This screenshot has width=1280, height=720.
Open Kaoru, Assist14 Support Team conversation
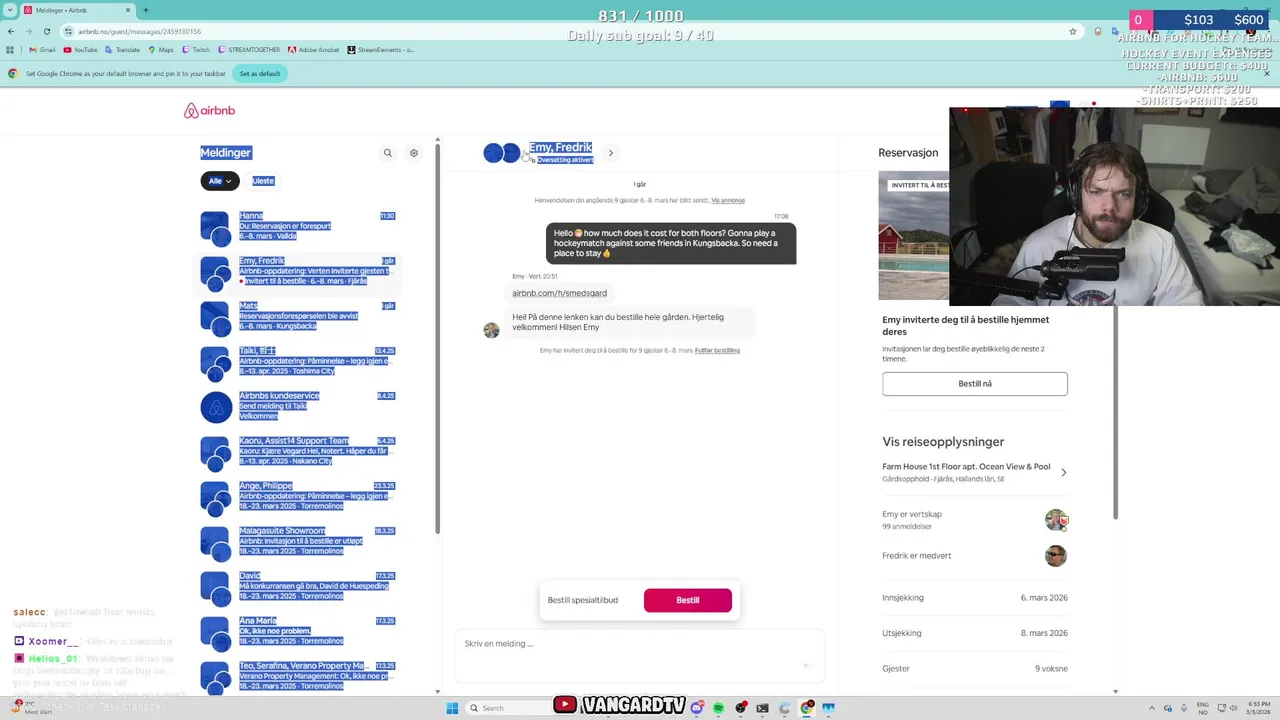[298, 451]
